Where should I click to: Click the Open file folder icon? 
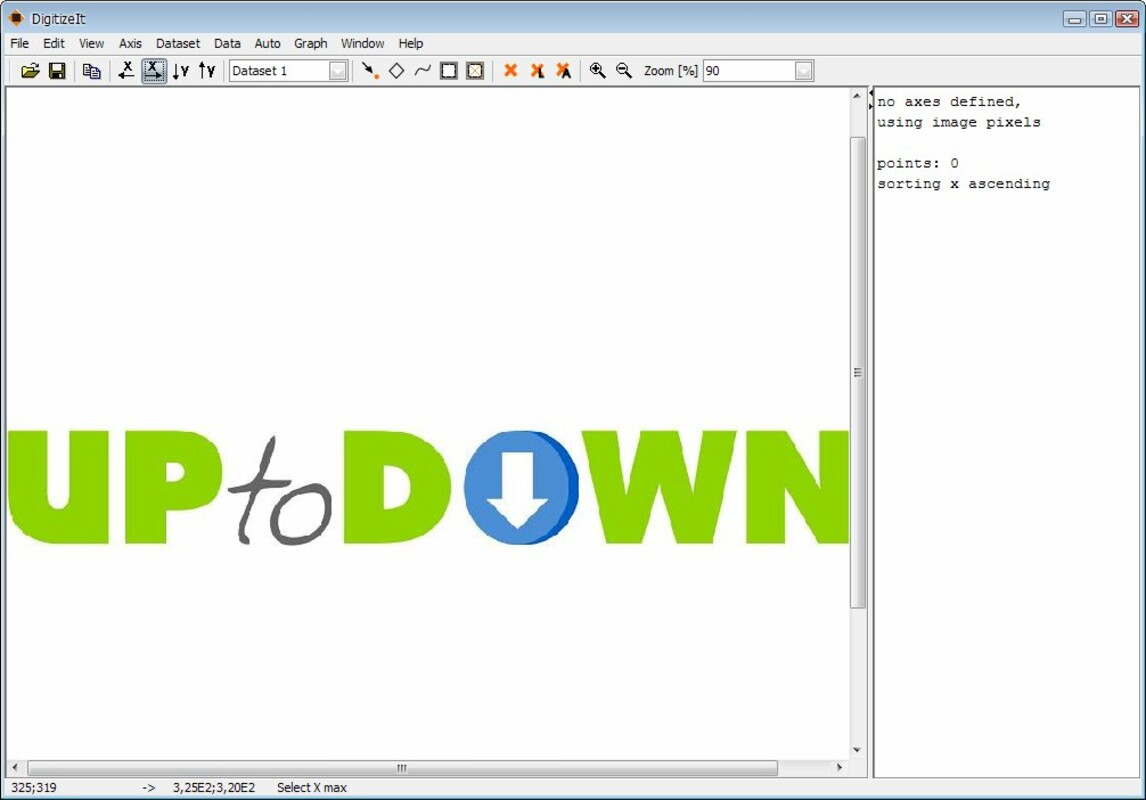[x=30, y=71]
